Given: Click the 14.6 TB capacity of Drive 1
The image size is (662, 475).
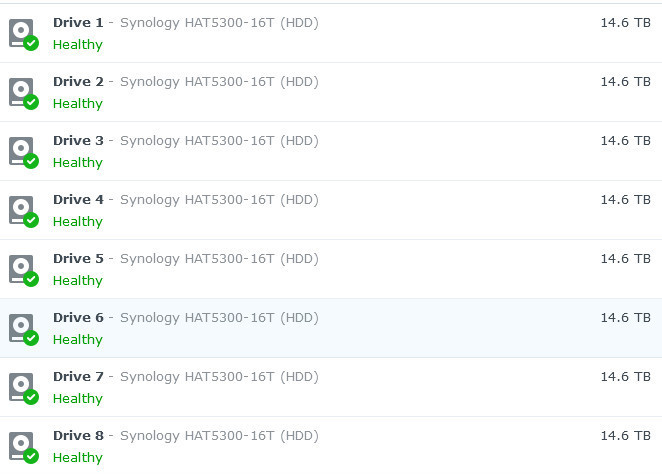Looking at the screenshot, I should (x=625, y=22).
